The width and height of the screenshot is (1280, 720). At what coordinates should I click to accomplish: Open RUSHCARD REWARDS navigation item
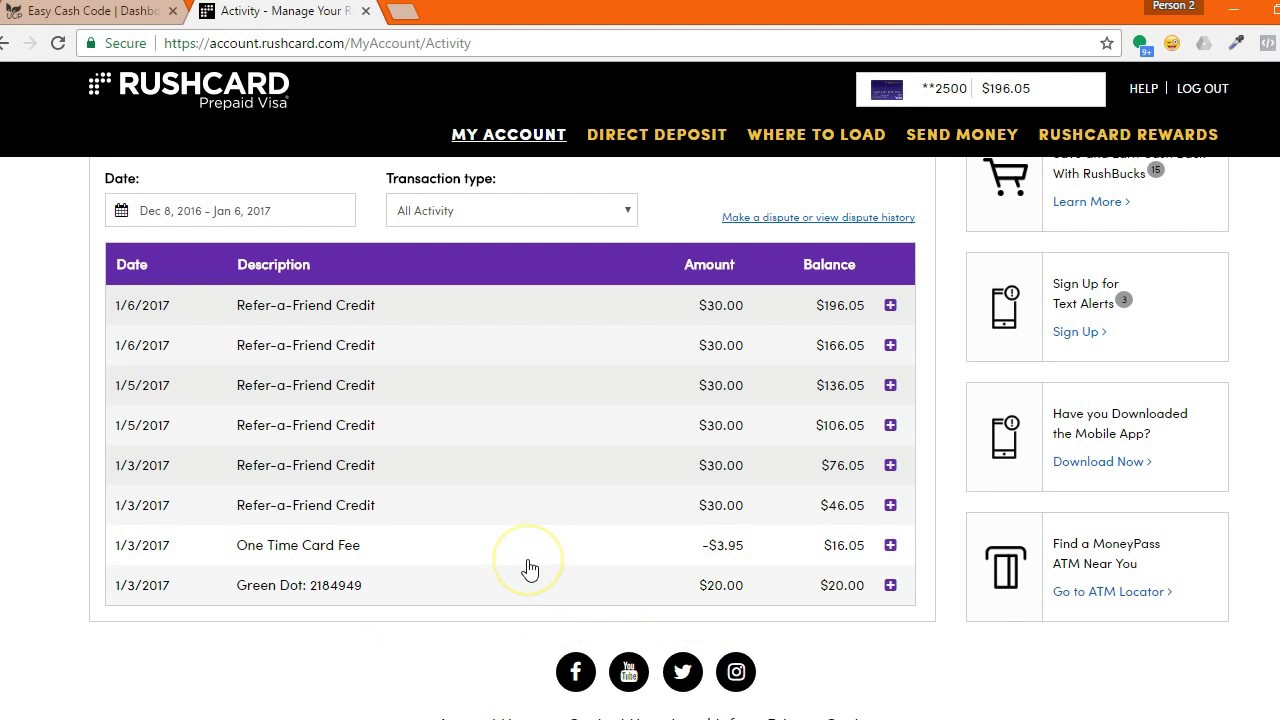click(x=1128, y=134)
